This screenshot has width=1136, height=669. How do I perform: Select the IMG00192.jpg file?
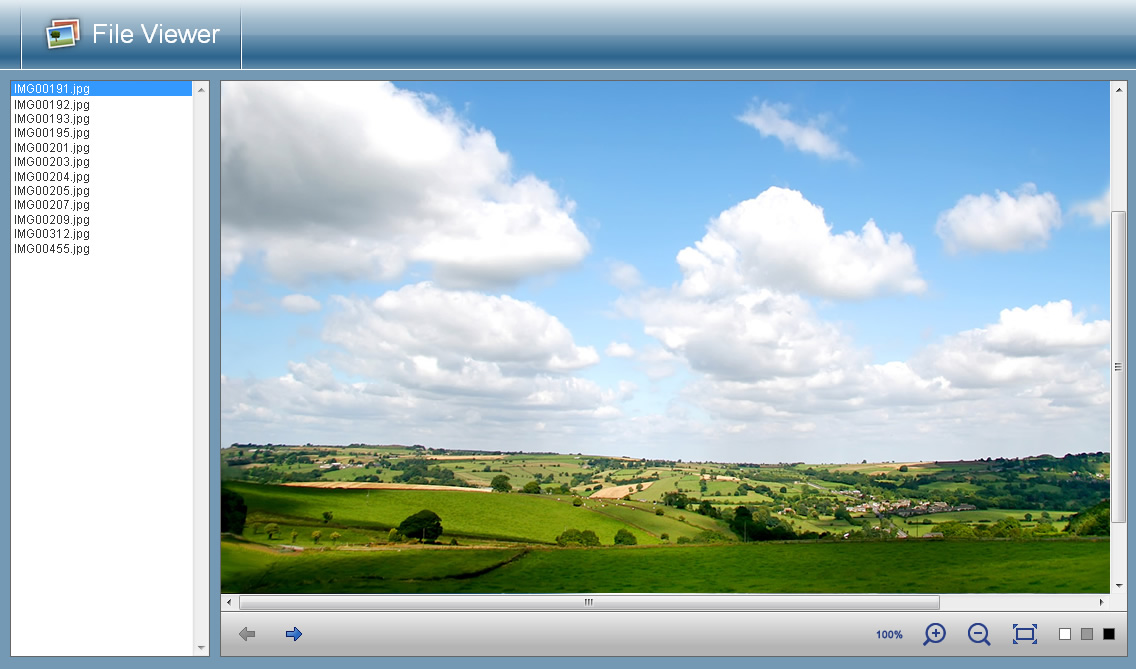52,104
